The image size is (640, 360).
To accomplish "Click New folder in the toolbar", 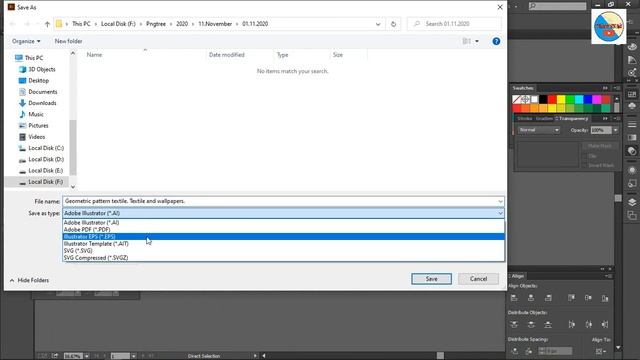I will coord(68,41).
